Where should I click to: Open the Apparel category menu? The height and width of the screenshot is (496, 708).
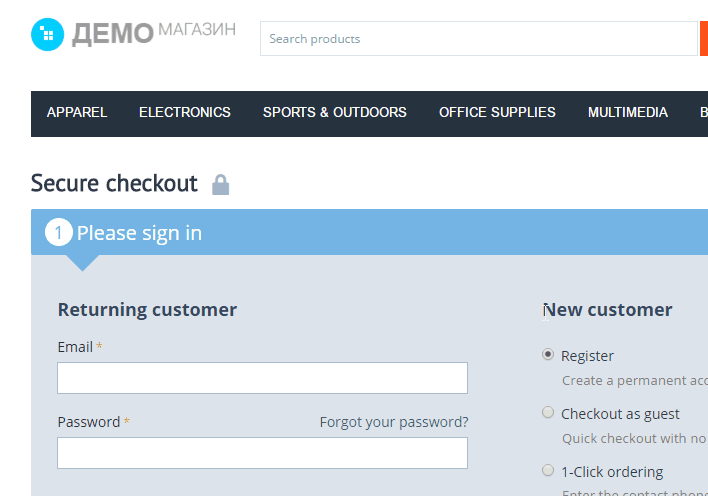click(77, 112)
